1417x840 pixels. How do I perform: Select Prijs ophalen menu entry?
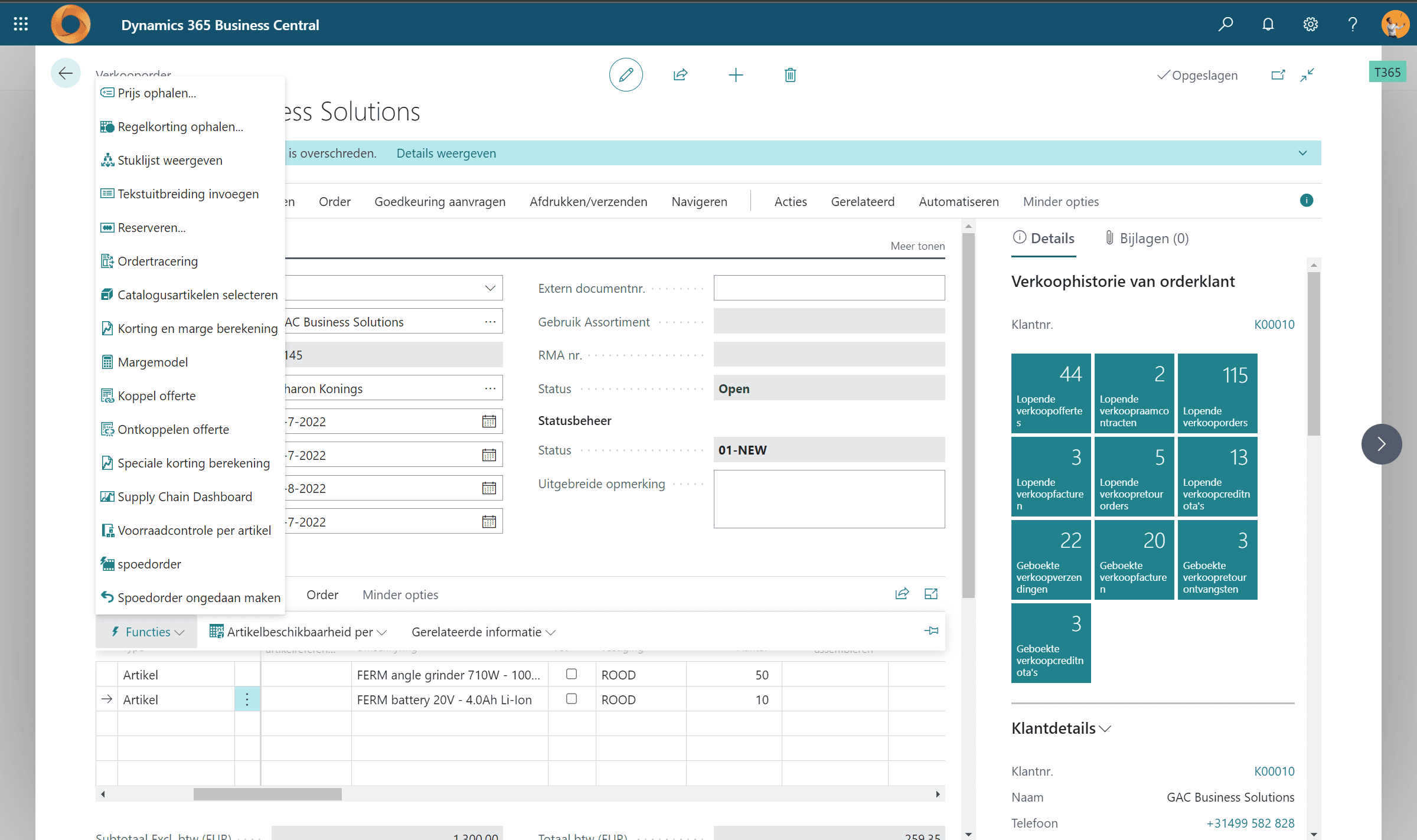[x=190, y=93]
